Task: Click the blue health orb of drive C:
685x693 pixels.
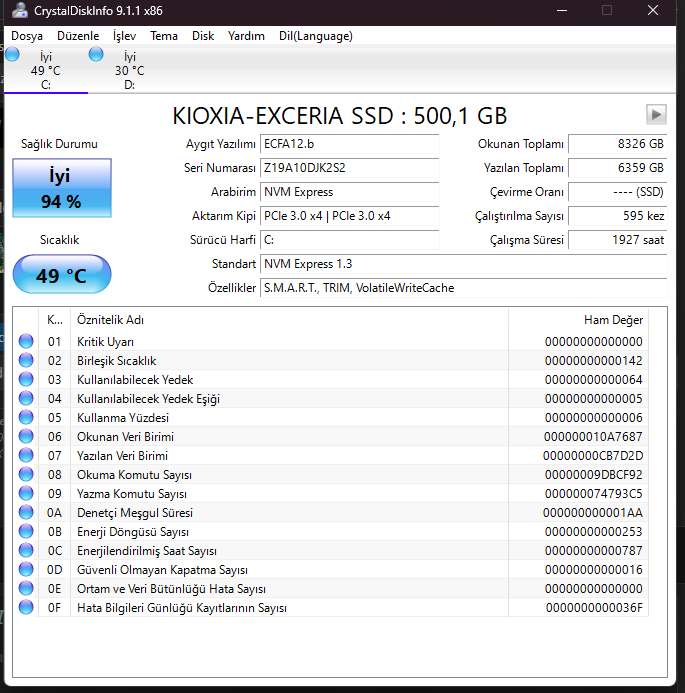Action: [x=12, y=54]
